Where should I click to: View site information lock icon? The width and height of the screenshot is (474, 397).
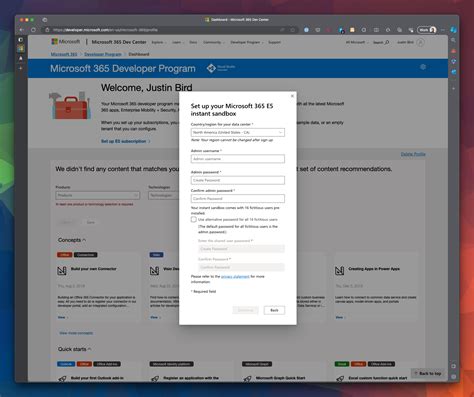47,30
